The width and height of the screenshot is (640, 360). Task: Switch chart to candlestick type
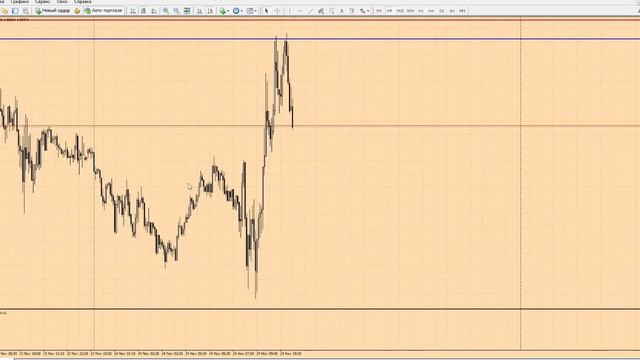point(143,11)
